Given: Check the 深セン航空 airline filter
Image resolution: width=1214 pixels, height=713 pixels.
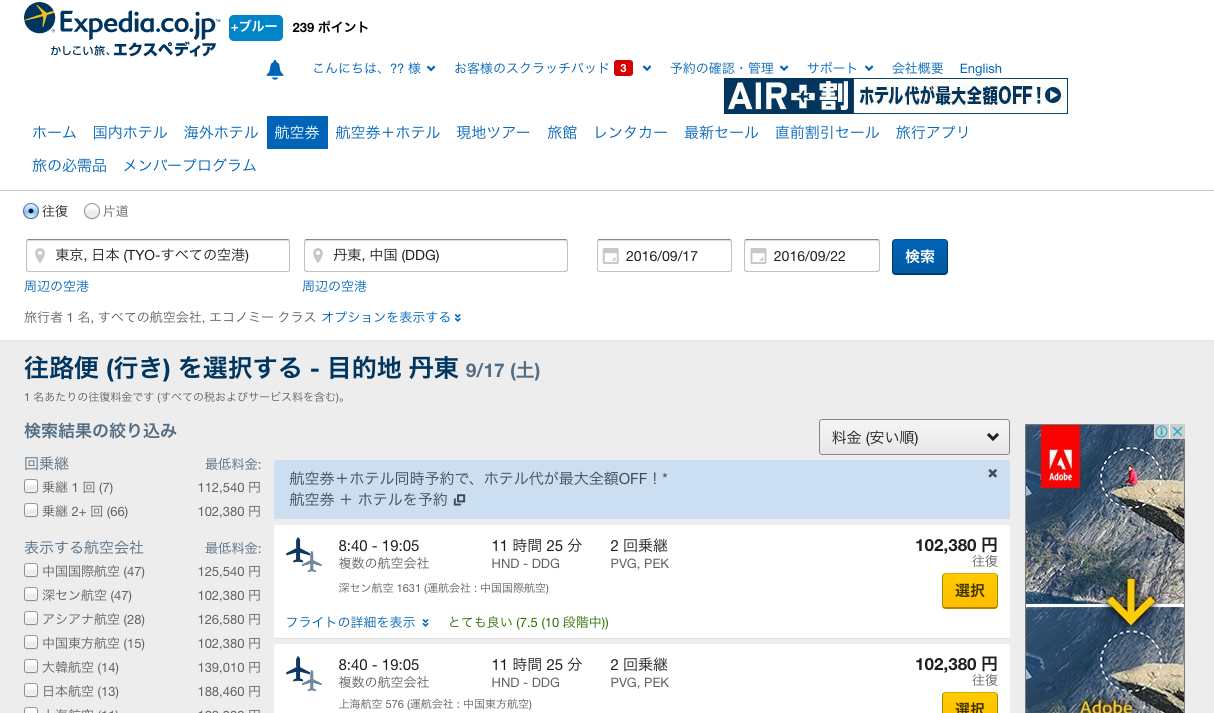Looking at the screenshot, I should click(31, 595).
